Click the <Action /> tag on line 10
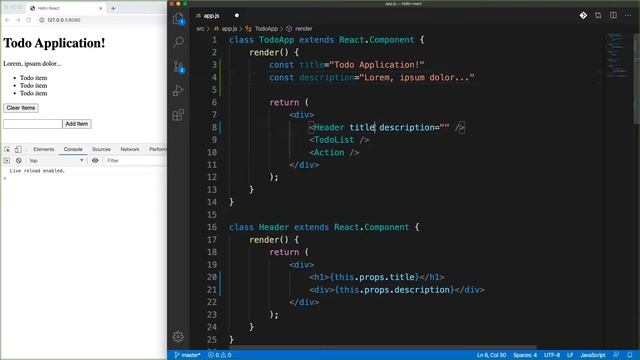Screen dimensions: 640x360 pos(334,152)
